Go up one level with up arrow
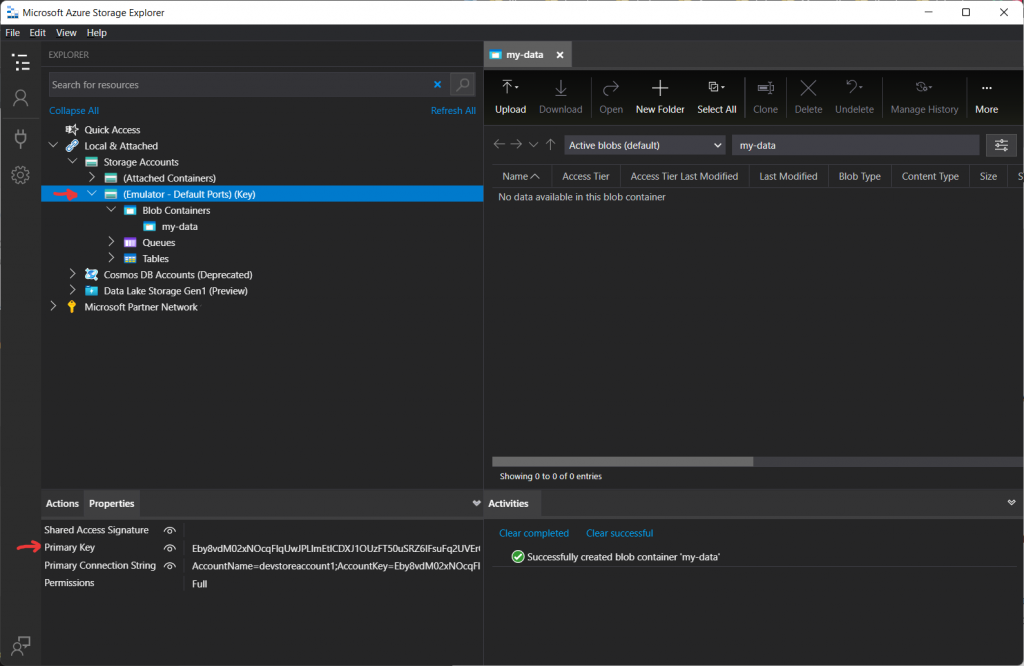This screenshot has width=1024, height=666. (x=551, y=144)
